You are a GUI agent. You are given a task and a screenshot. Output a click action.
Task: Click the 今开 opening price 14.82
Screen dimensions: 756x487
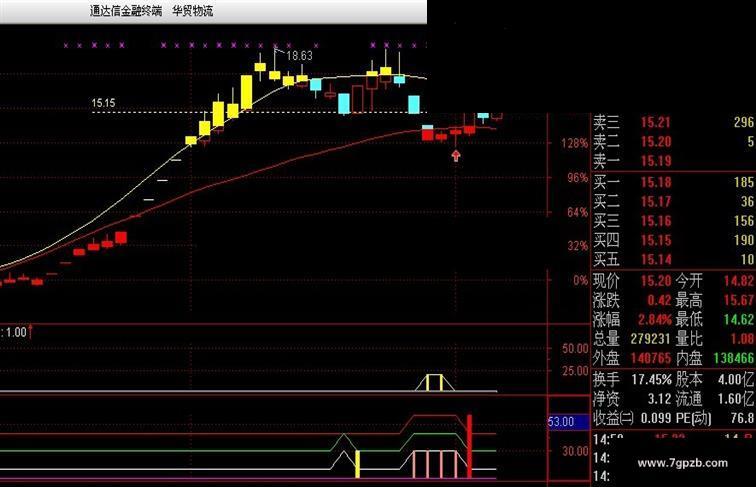pos(739,281)
